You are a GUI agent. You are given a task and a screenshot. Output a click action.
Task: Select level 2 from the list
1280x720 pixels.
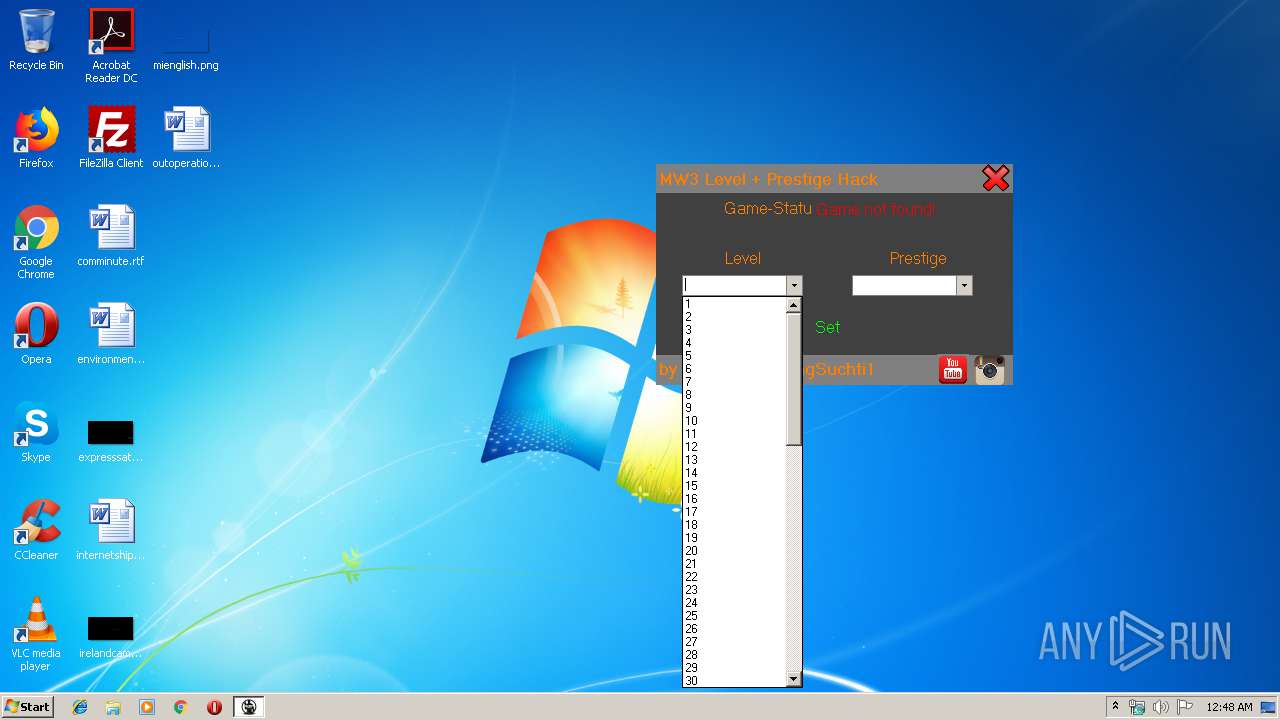pos(734,317)
